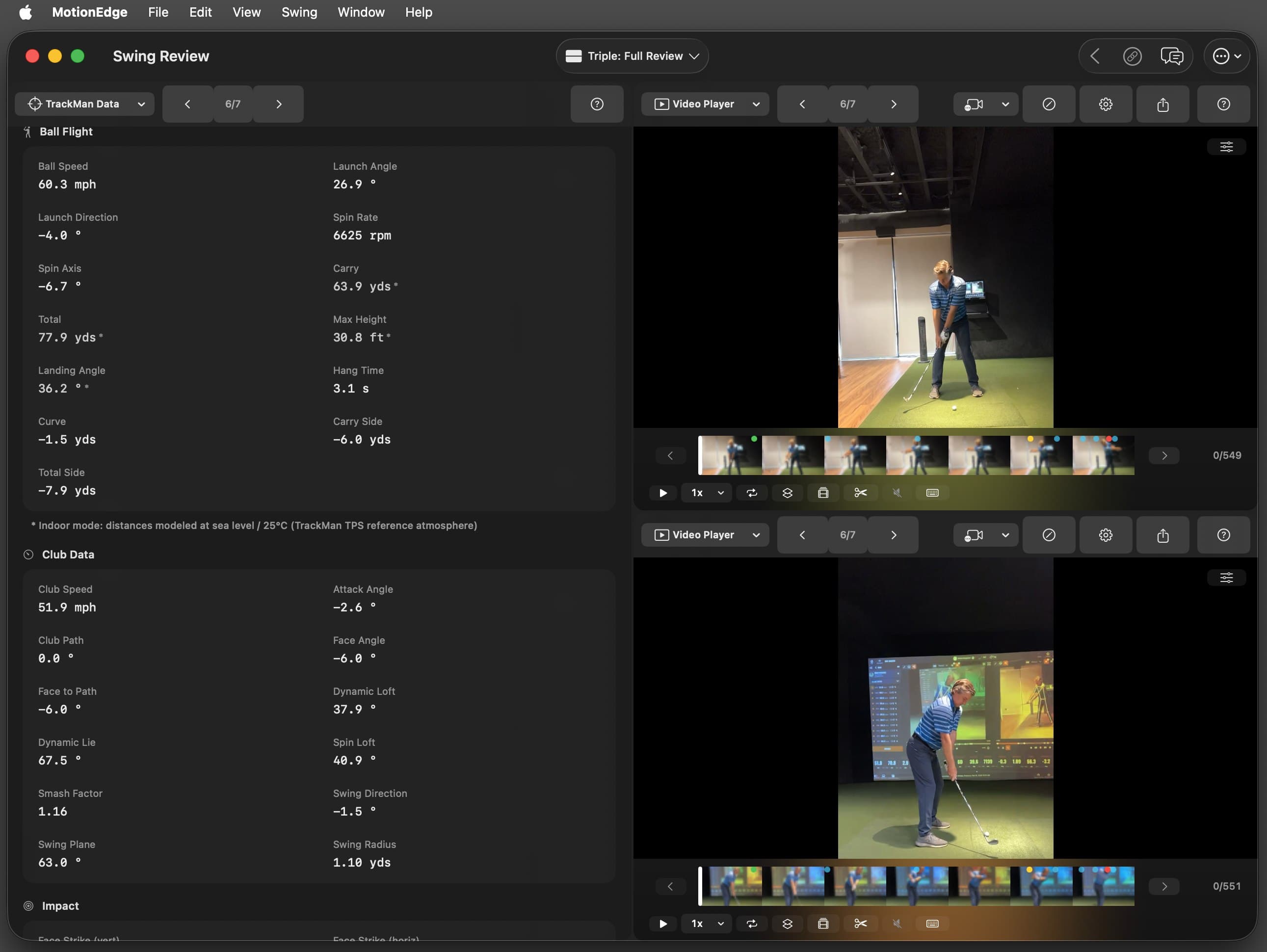Open Triple: Full Review layout dropdown

(632, 56)
